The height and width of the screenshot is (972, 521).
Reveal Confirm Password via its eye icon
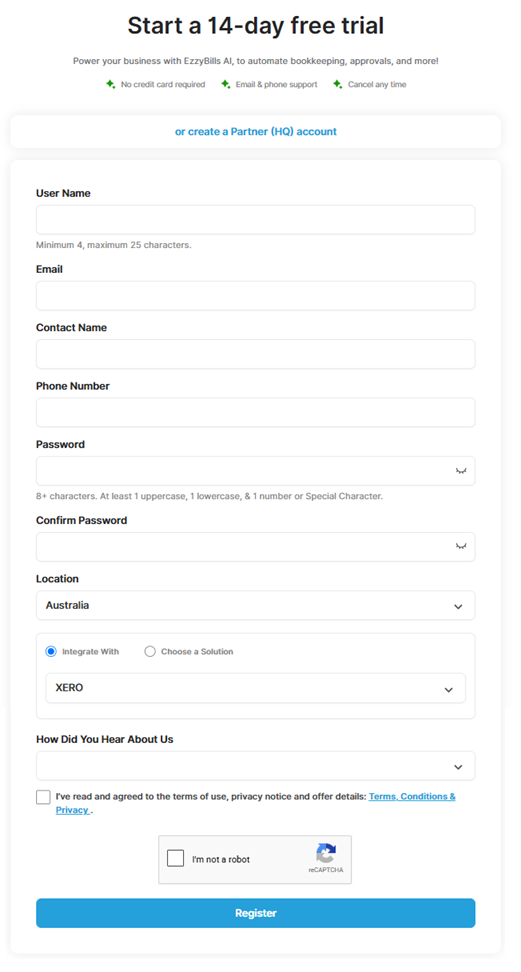tap(461, 547)
